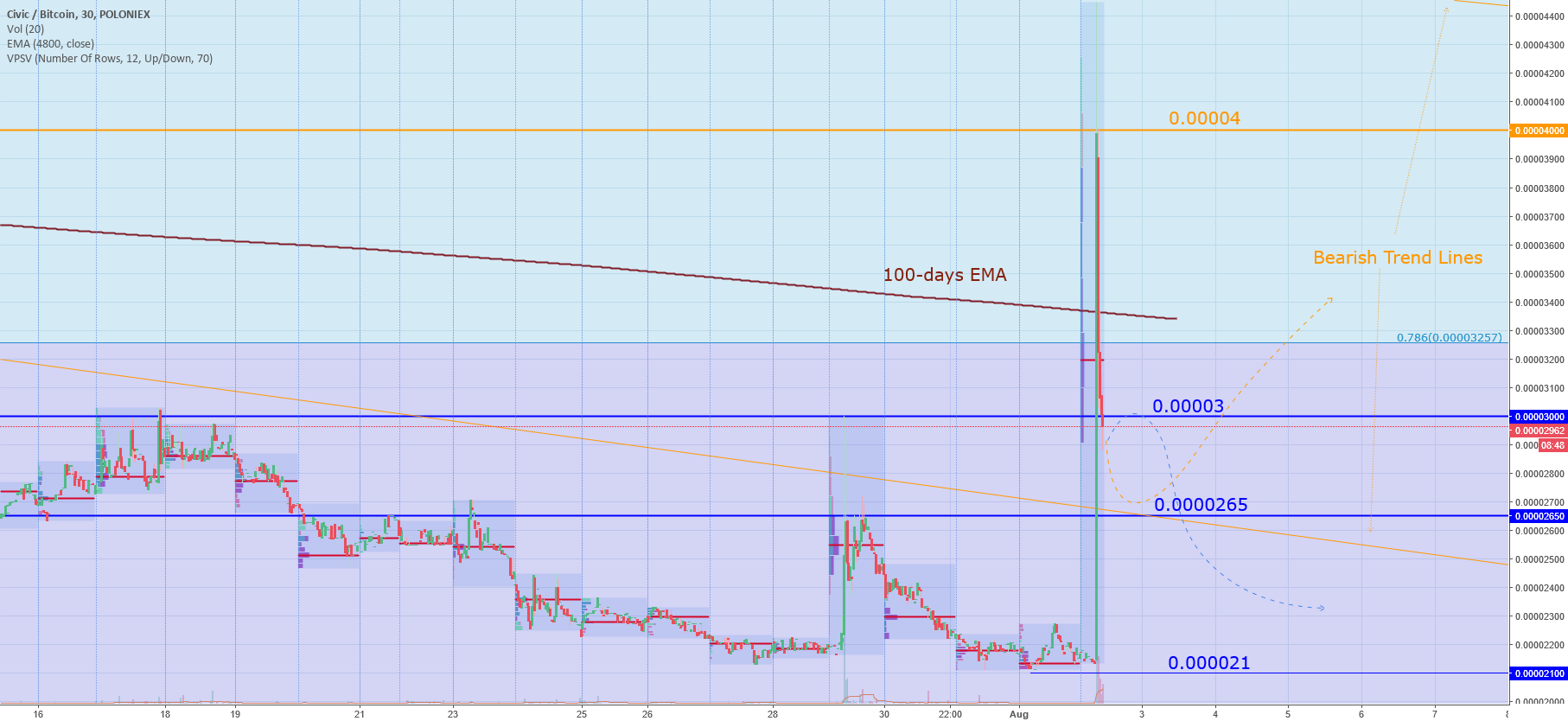Image resolution: width=1568 pixels, height=721 pixels.
Task: Select the VPSV indicator label
Action: (110, 59)
